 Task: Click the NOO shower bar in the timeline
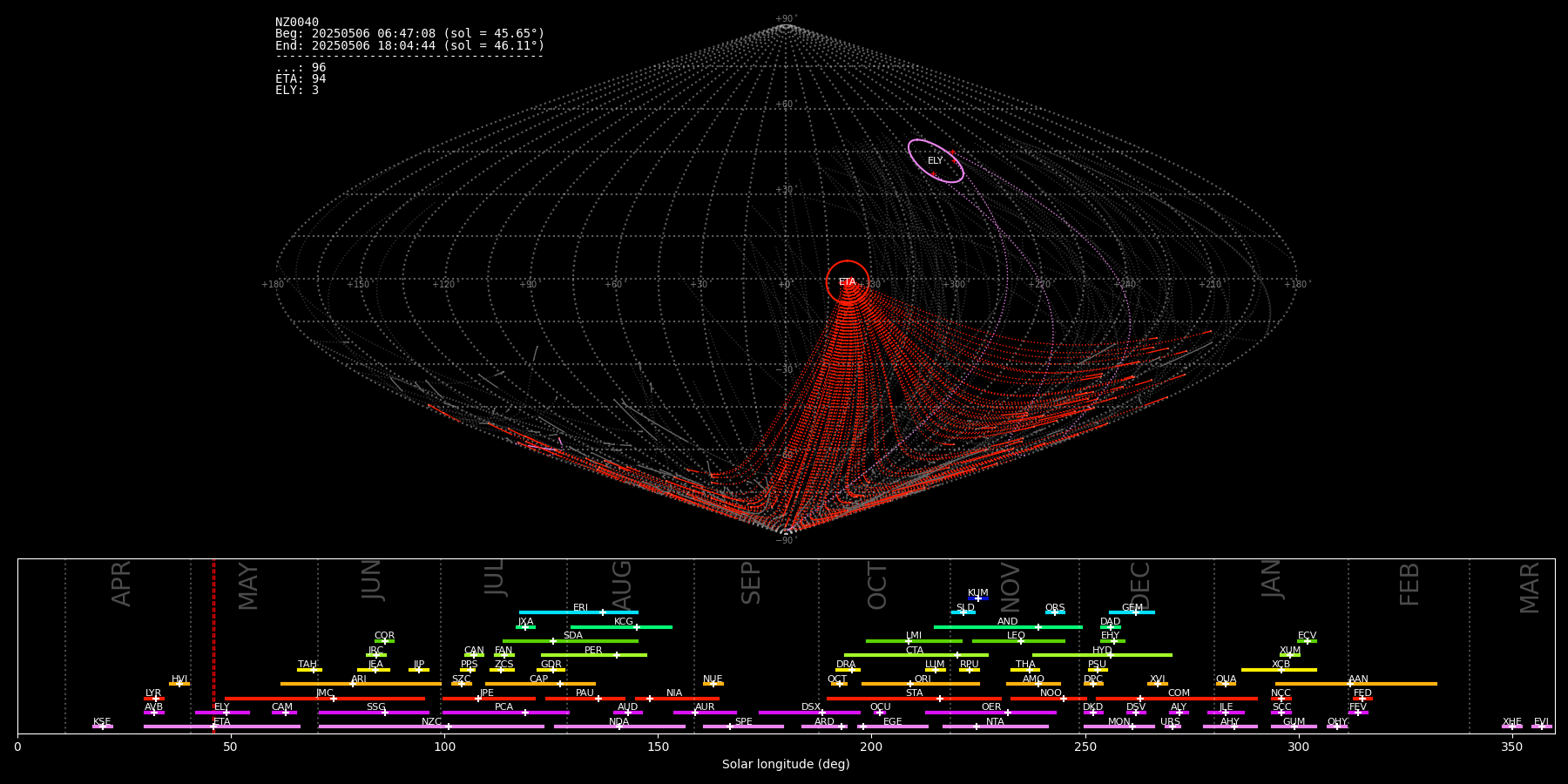click(1049, 698)
